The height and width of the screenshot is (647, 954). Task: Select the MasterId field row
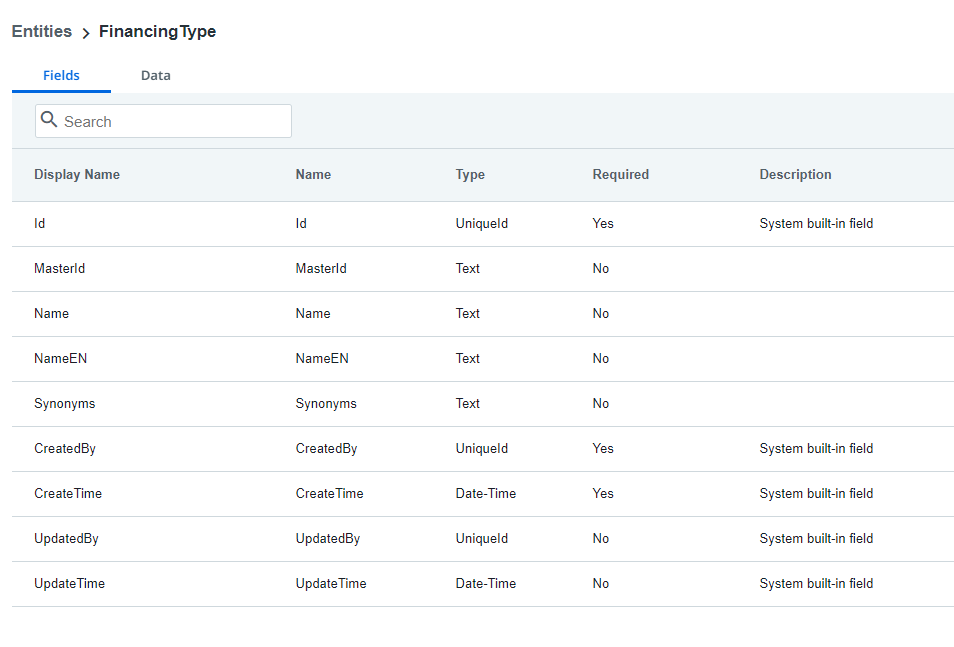(483, 269)
